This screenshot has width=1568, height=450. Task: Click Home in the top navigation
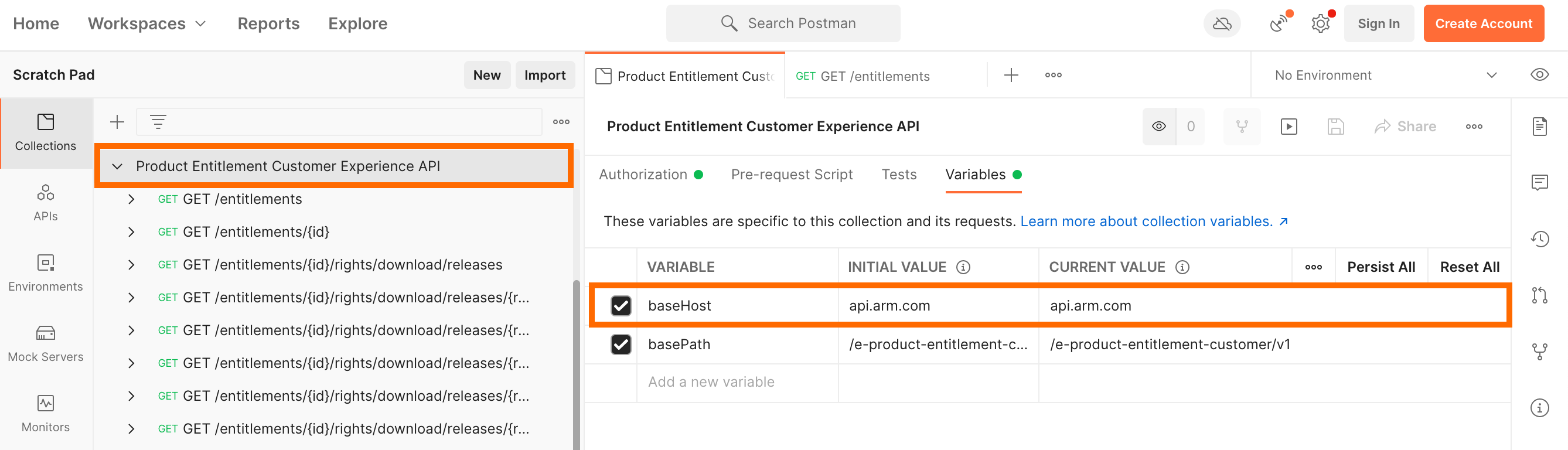pyautogui.click(x=36, y=24)
